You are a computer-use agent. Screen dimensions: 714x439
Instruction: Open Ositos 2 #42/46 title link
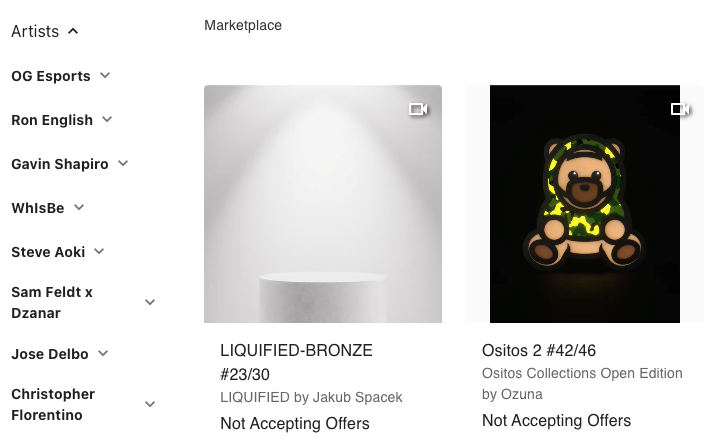click(x=539, y=351)
